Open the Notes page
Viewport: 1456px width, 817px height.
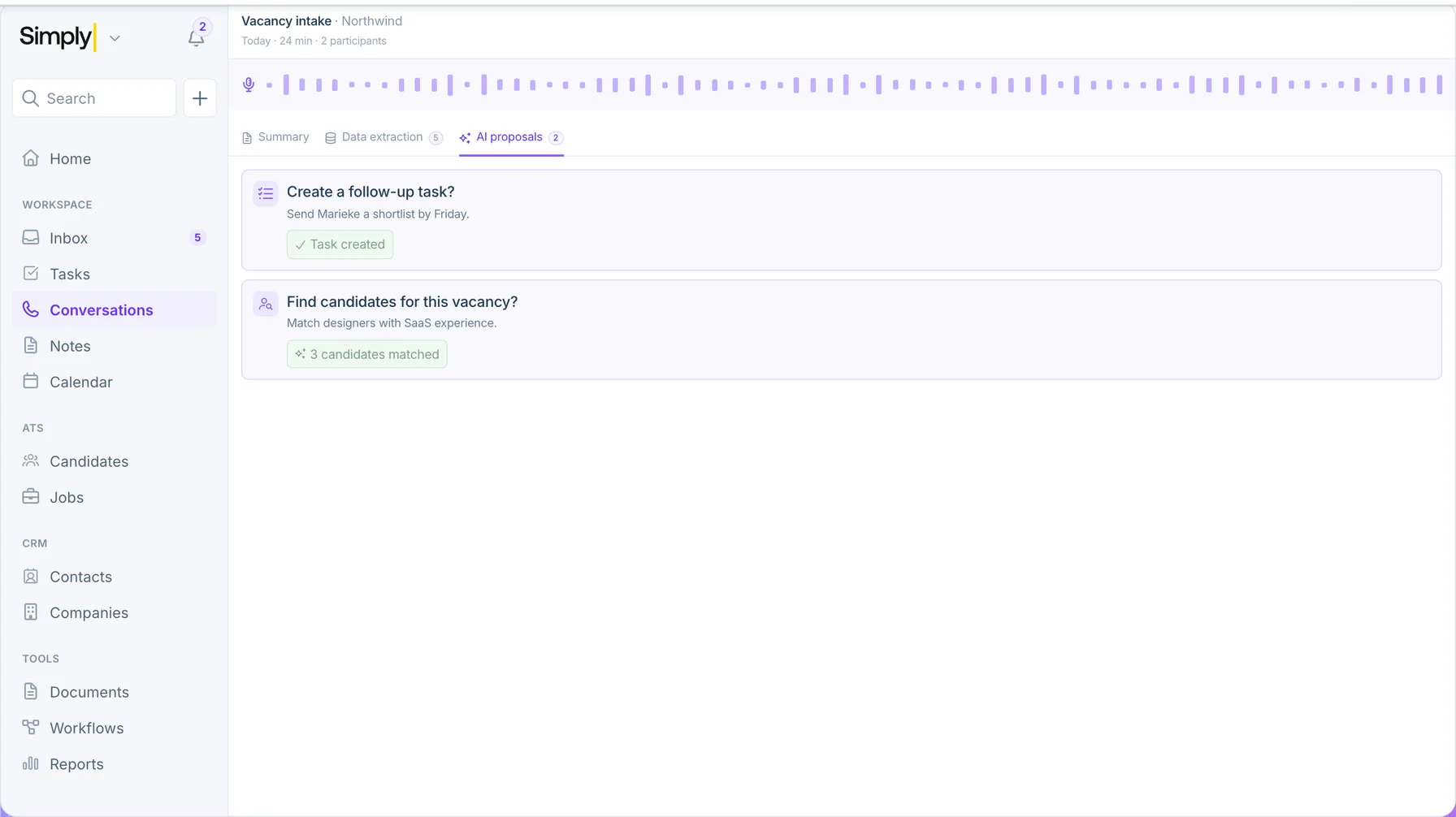[115, 346]
